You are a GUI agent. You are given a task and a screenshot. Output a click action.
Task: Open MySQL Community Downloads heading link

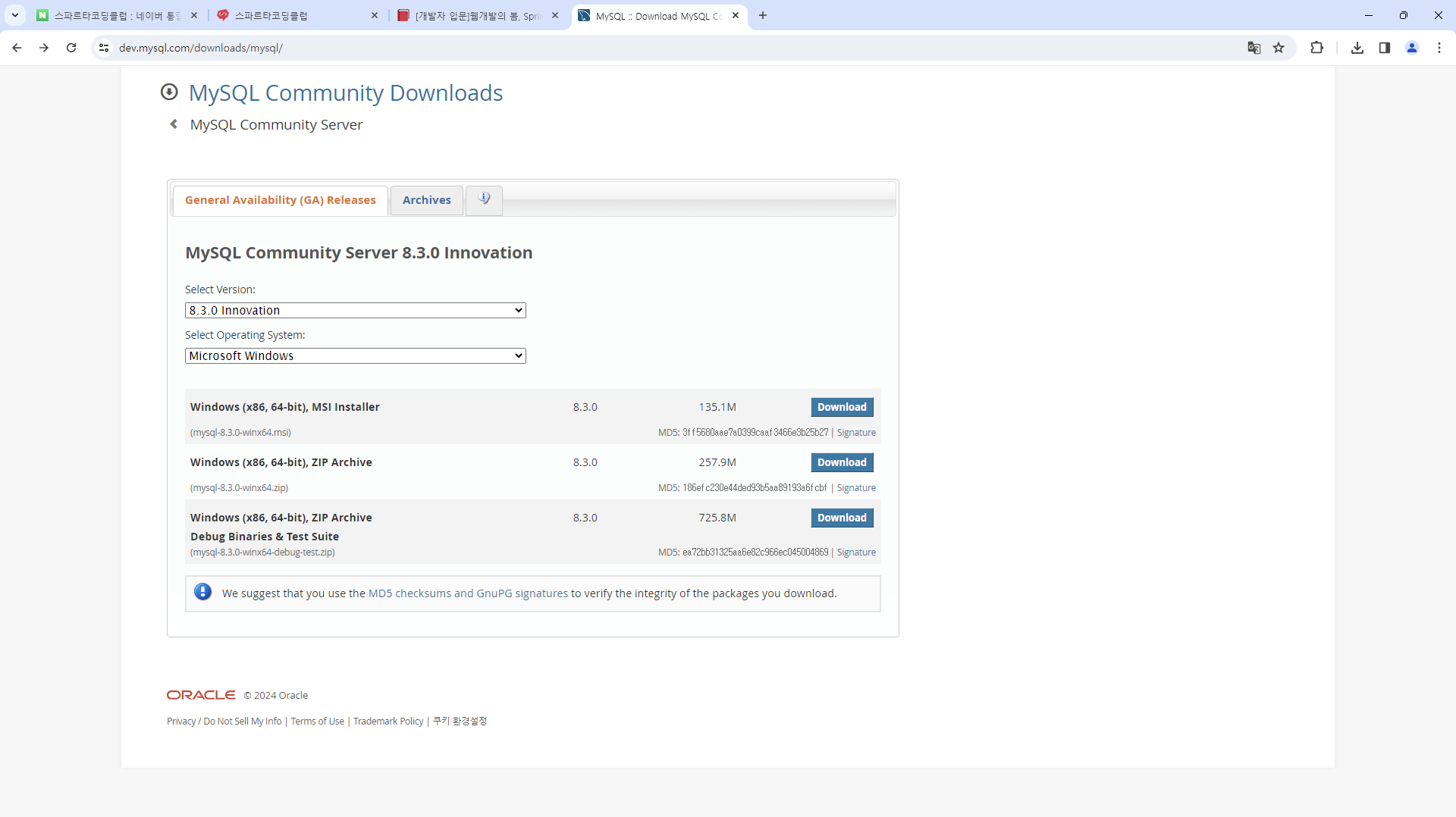(x=346, y=92)
